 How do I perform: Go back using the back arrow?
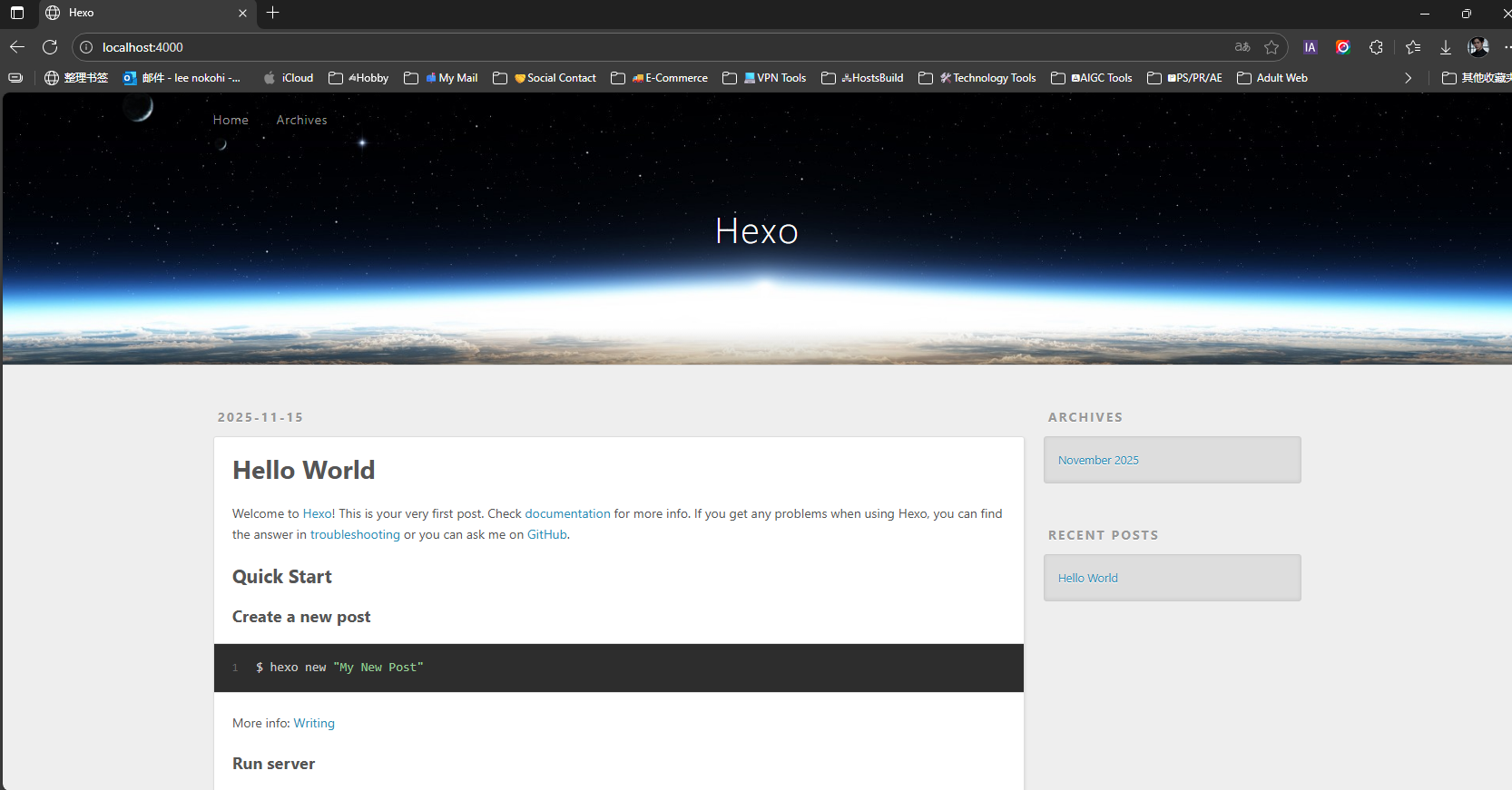[17, 47]
